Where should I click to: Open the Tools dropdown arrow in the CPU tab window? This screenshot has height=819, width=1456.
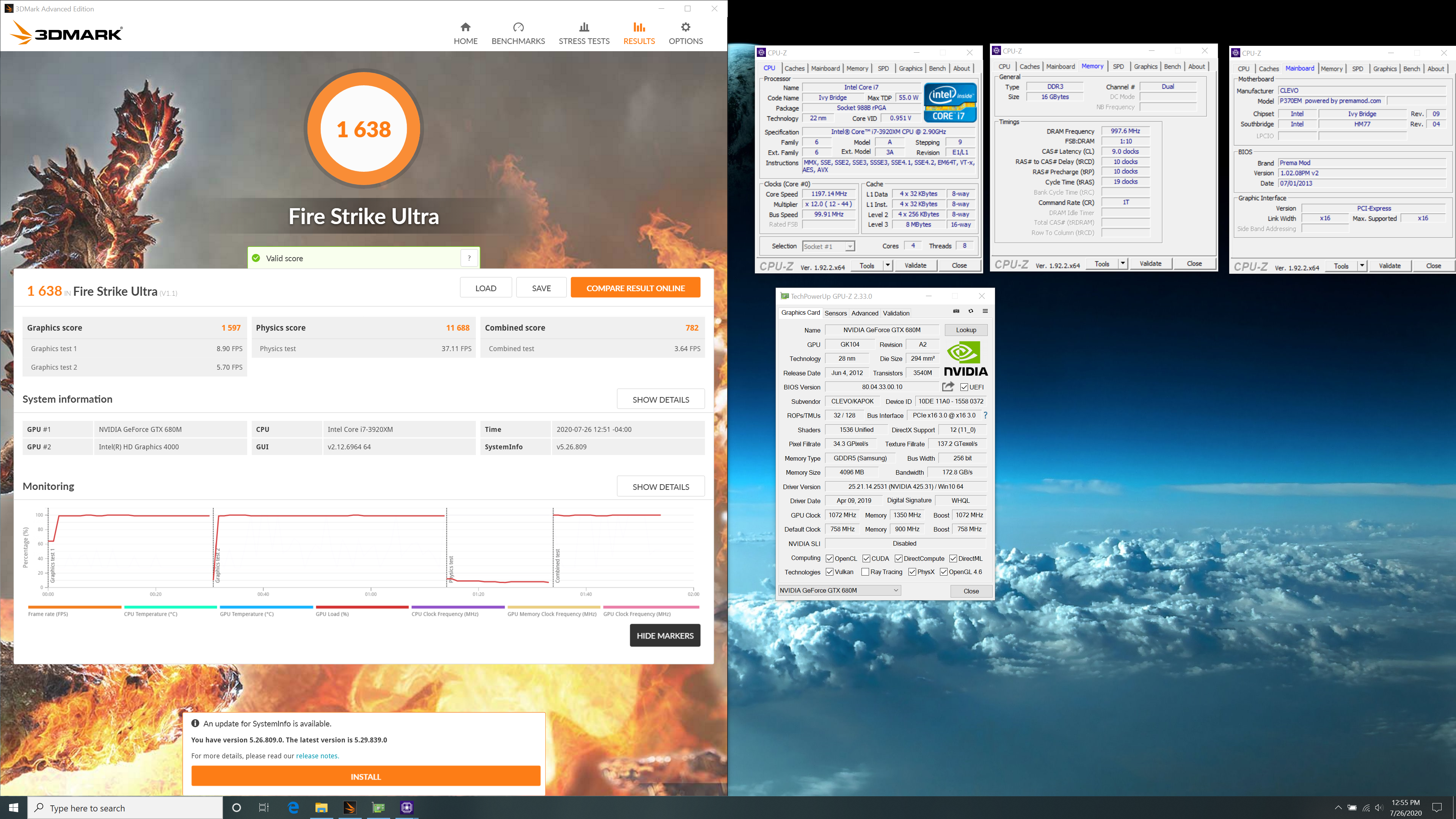click(x=887, y=266)
